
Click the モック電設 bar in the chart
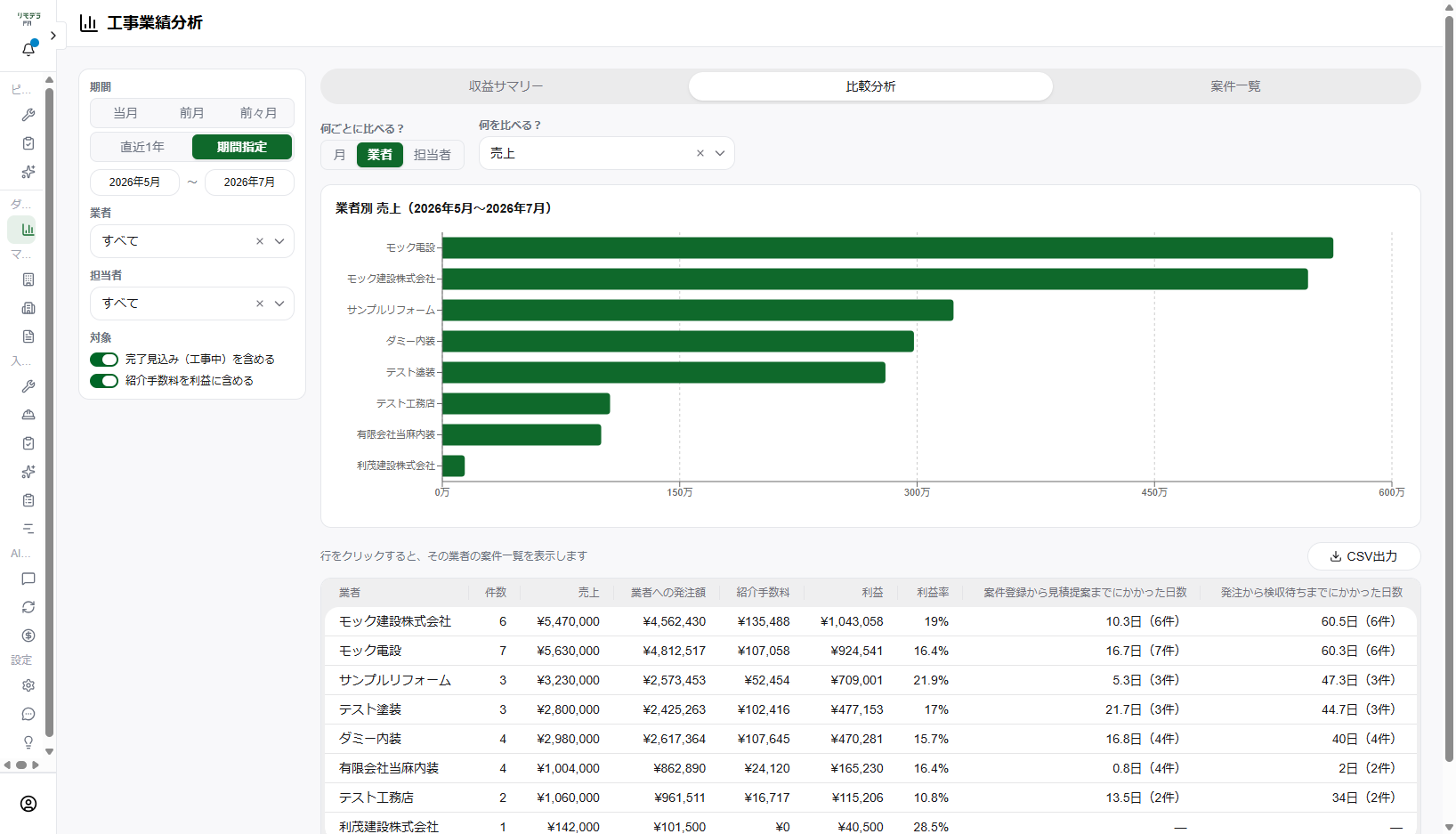tap(887, 247)
